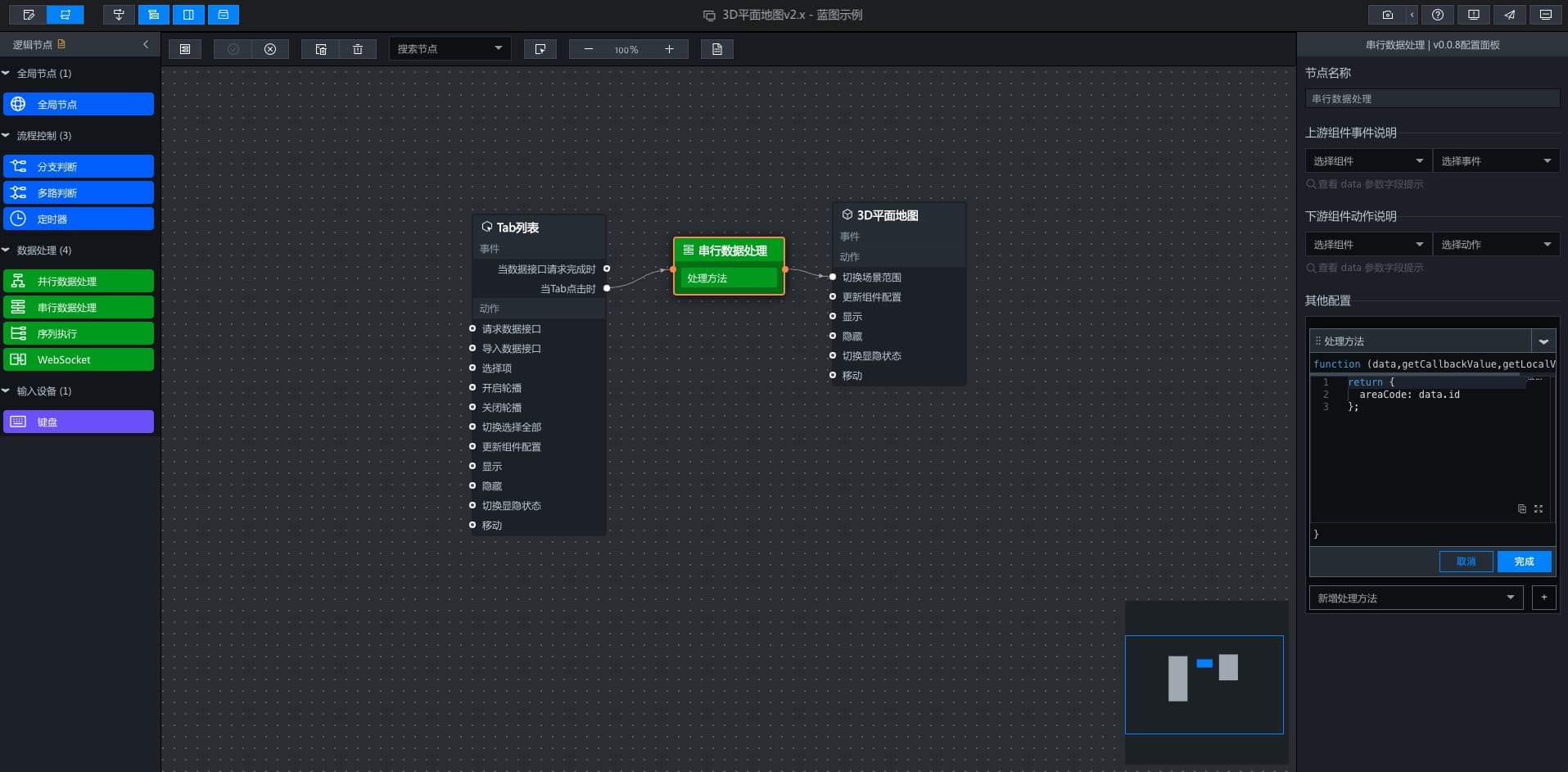This screenshot has width=1568, height=772.
Task: Click the 切换场景范围 action port
Action: click(x=833, y=277)
